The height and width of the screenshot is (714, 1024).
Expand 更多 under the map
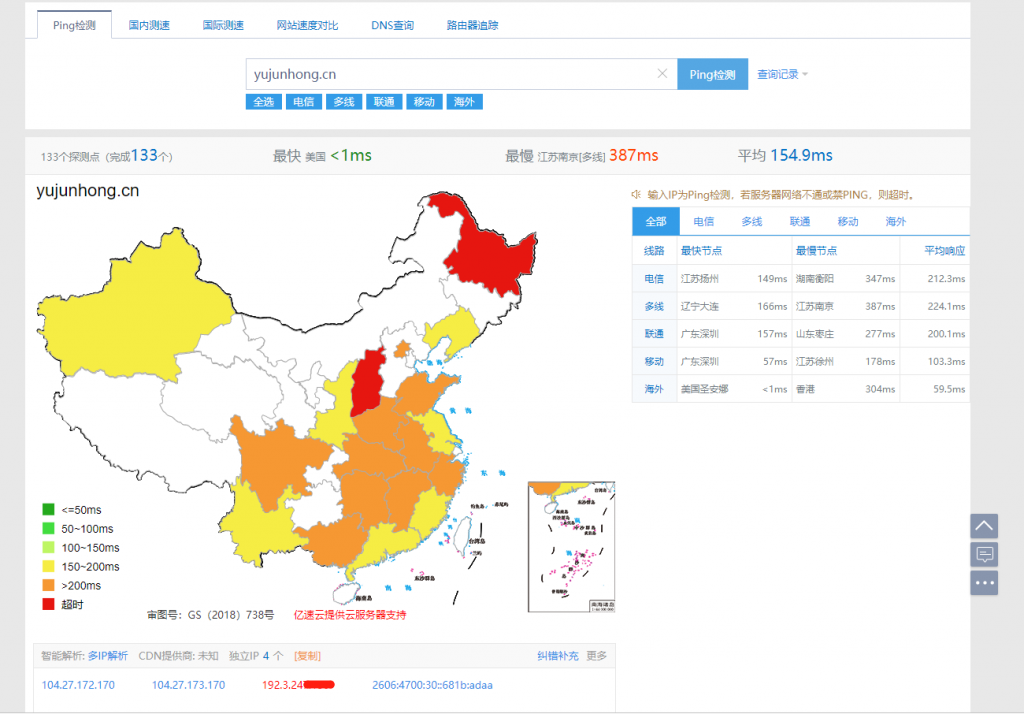pyautogui.click(x=596, y=656)
